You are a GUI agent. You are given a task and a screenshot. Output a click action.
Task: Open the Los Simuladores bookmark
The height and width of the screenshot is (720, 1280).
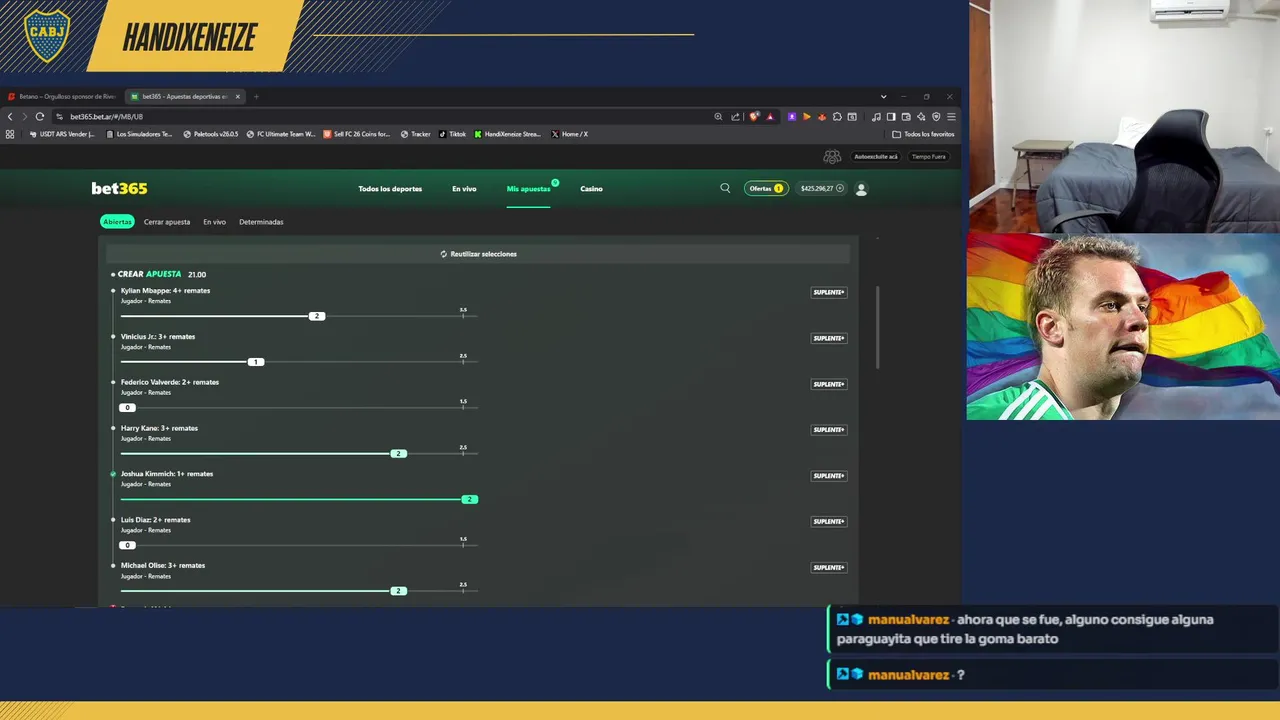click(x=138, y=134)
